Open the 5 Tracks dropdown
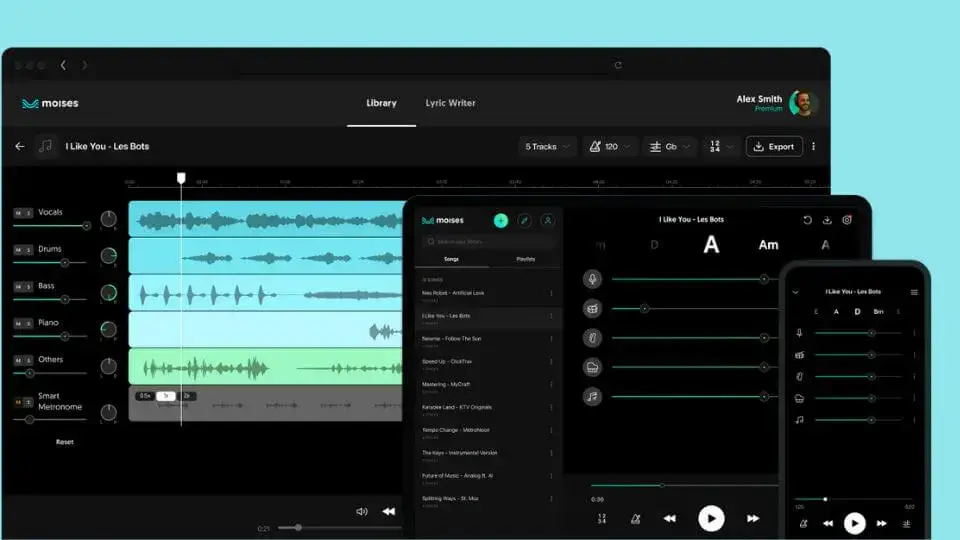 [x=547, y=146]
